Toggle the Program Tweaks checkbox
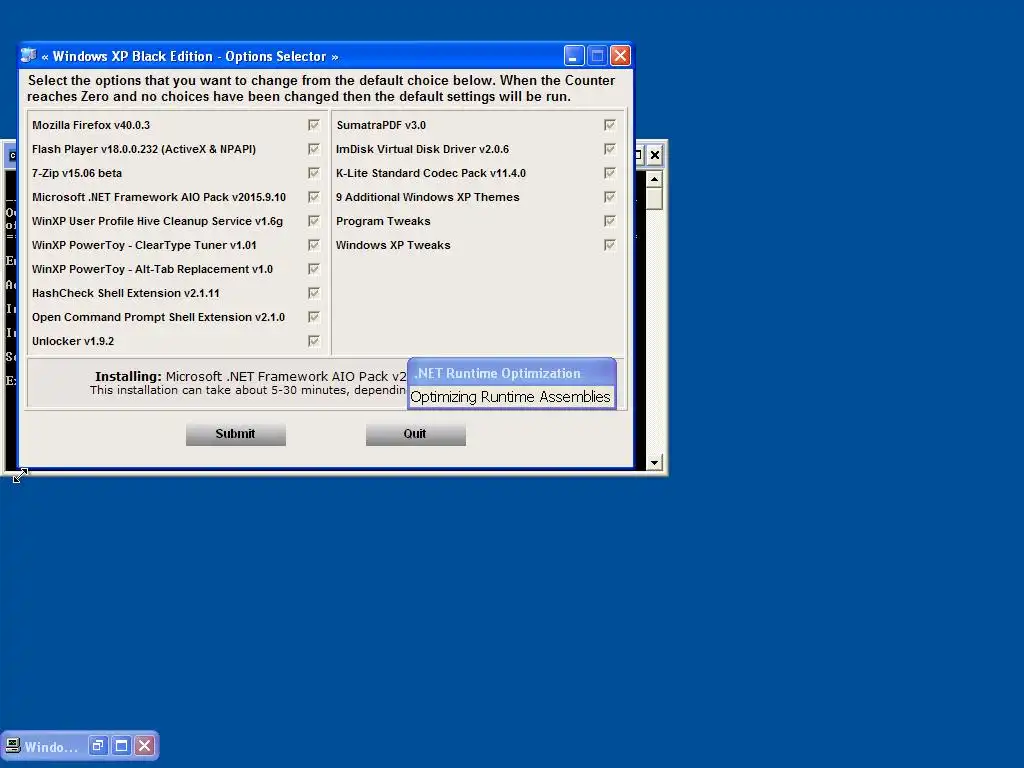 (x=609, y=221)
